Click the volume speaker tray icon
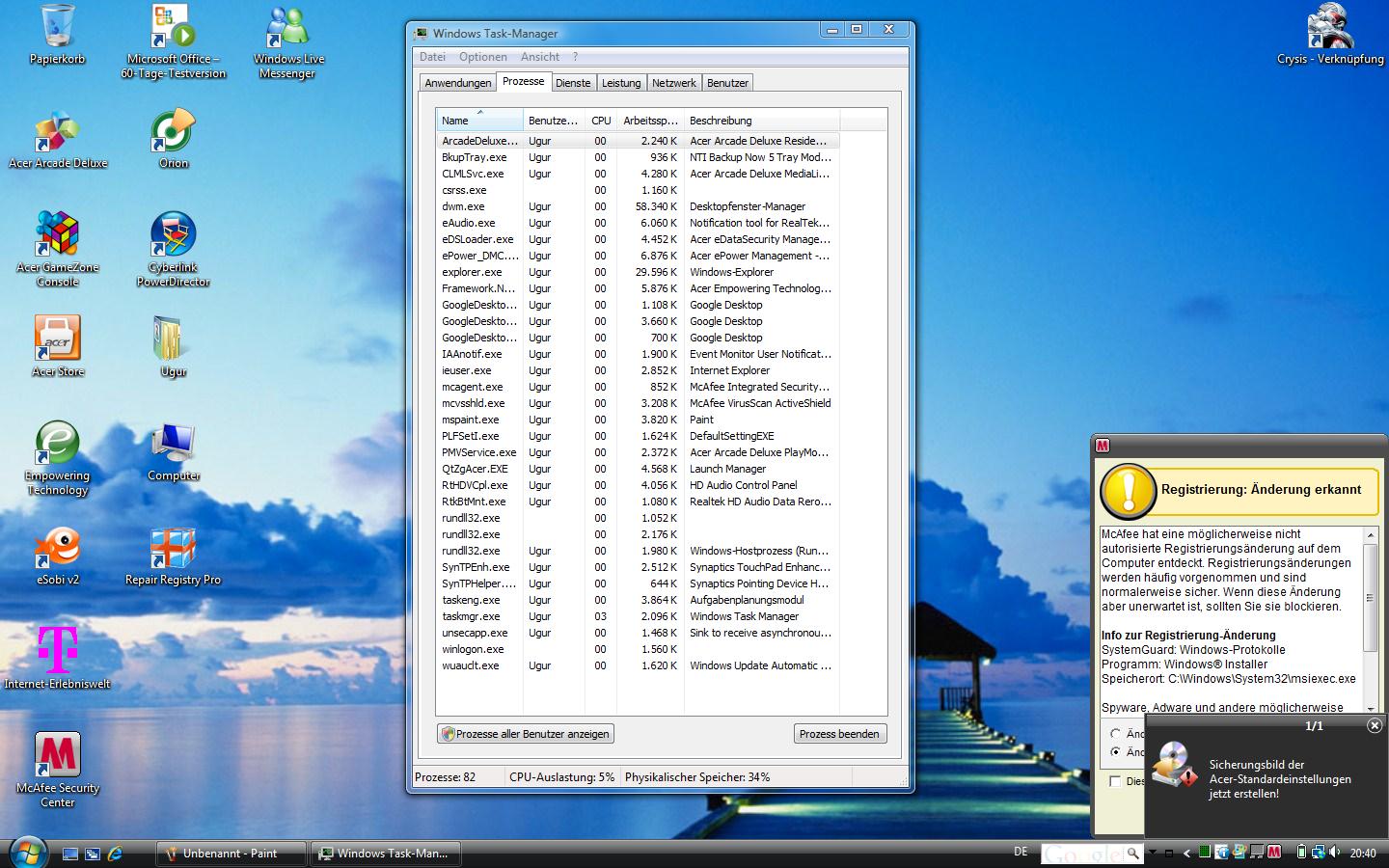 click(1334, 852)
